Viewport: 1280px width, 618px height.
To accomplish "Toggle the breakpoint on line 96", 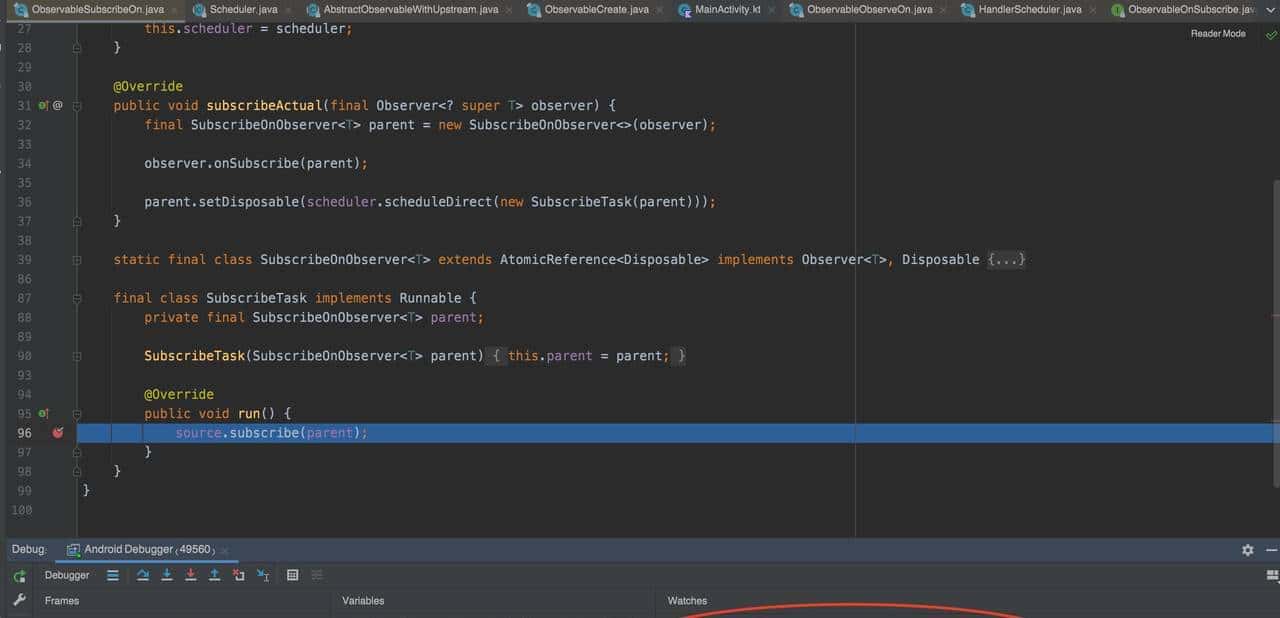I will [58, 432].
